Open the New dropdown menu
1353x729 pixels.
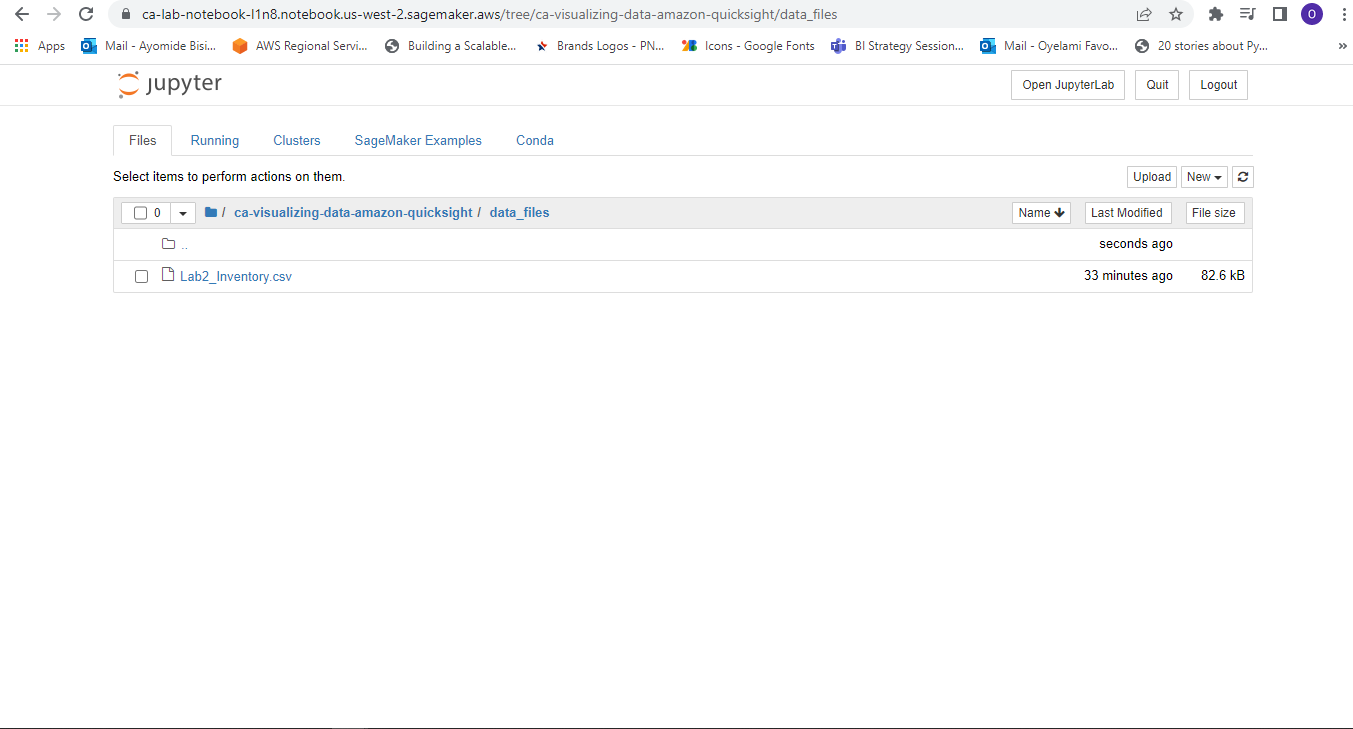click(1203, 176)
